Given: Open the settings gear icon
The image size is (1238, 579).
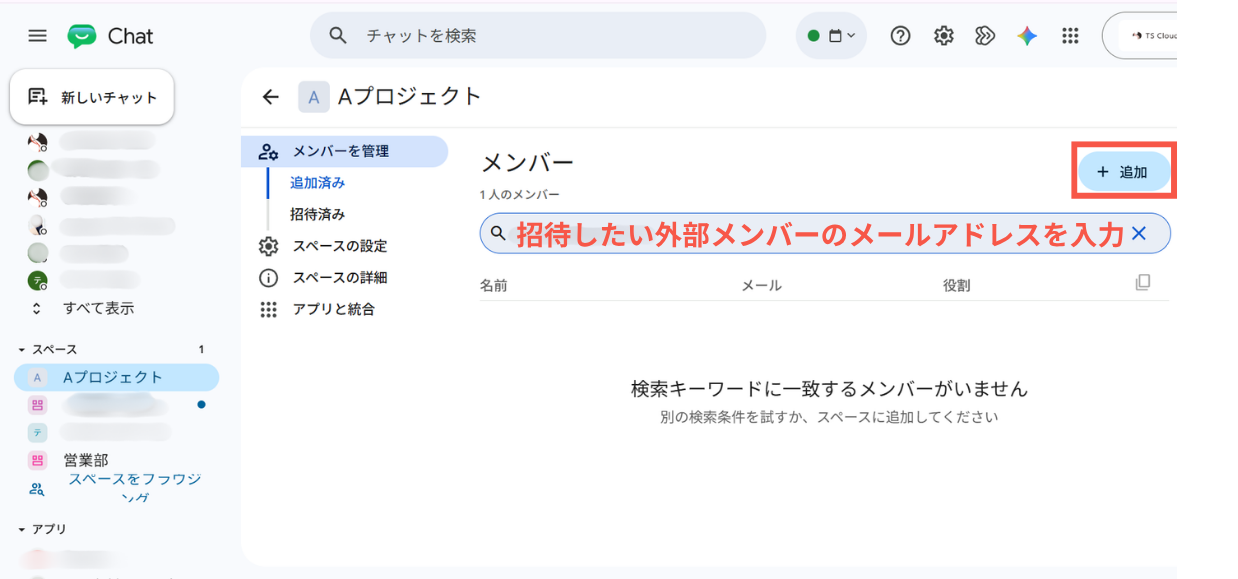Looking at the screenshot, I should pos(943,36).
